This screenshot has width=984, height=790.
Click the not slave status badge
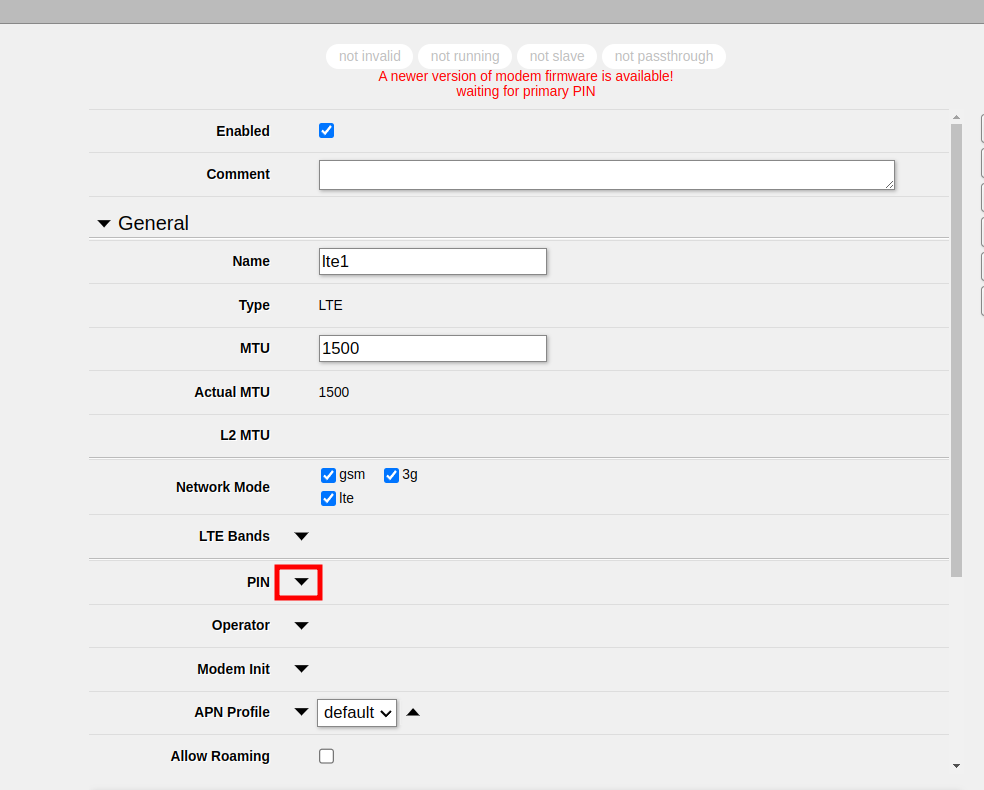click(x=557, y=56)
